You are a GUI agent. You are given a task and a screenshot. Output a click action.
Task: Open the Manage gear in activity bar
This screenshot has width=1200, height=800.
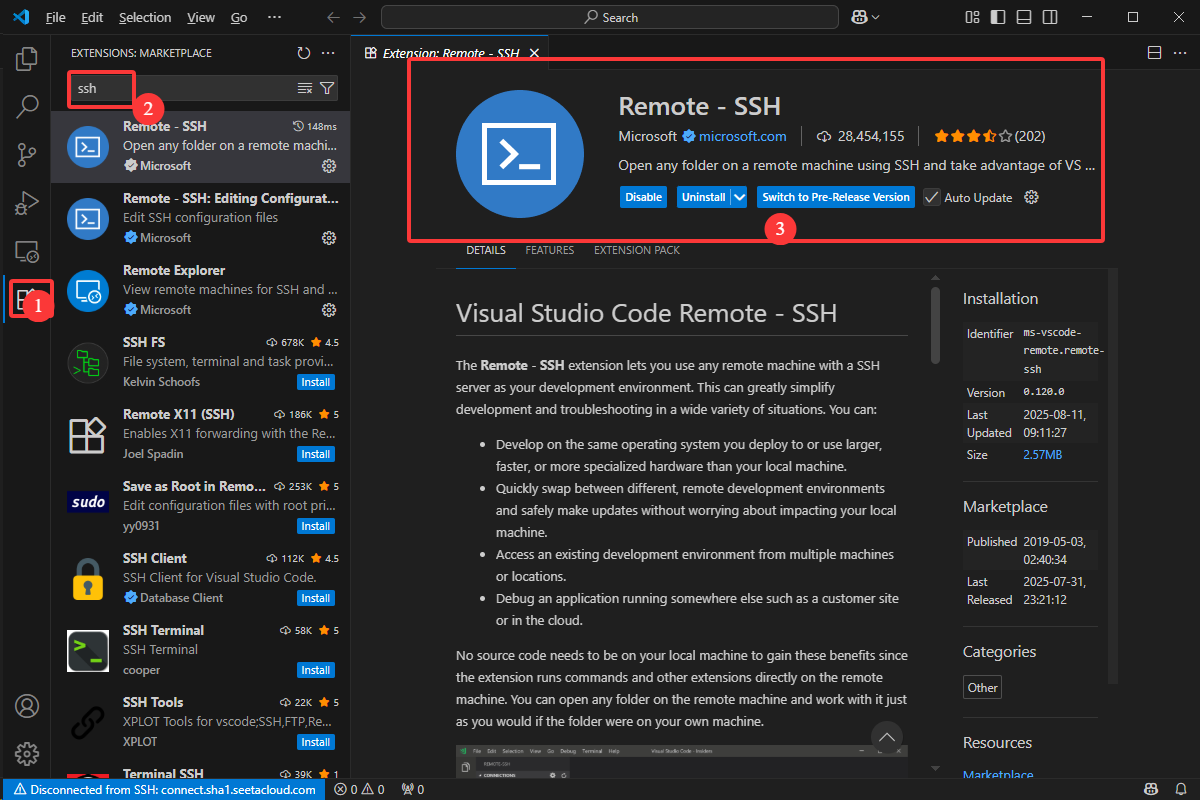(27, 754)
